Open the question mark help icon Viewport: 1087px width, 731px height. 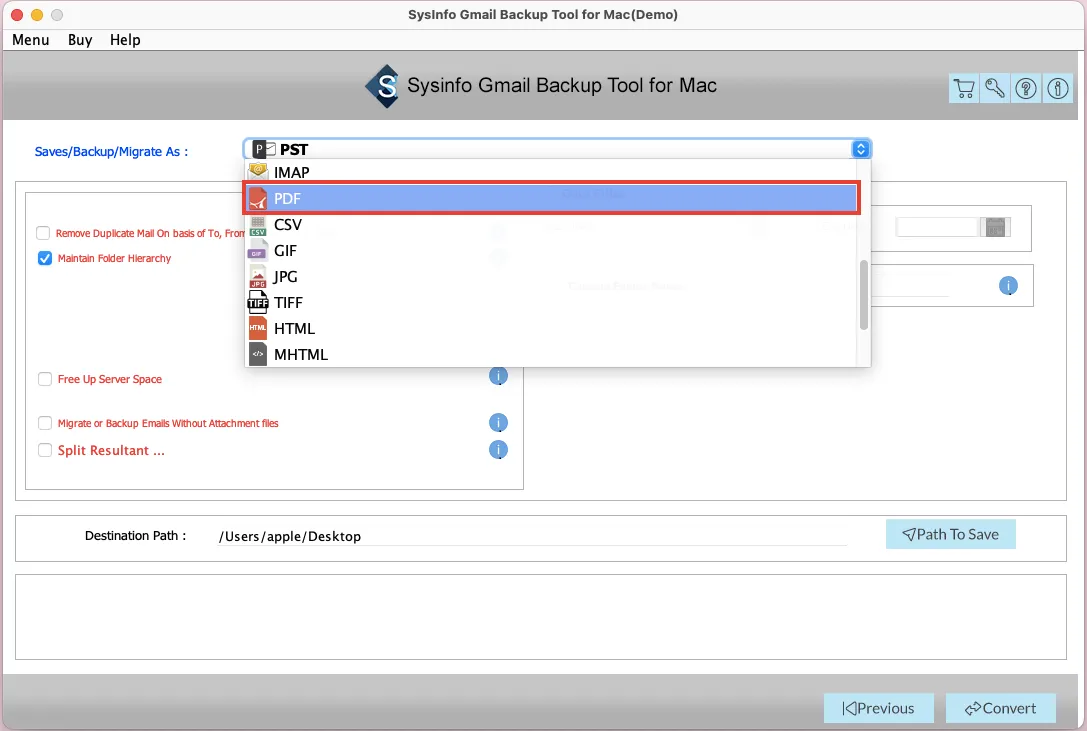pos(1026,88)
